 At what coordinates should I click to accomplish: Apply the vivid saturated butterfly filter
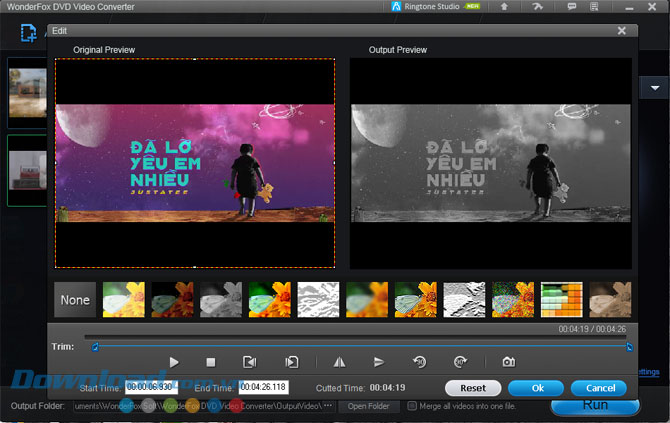coord(270,300)
